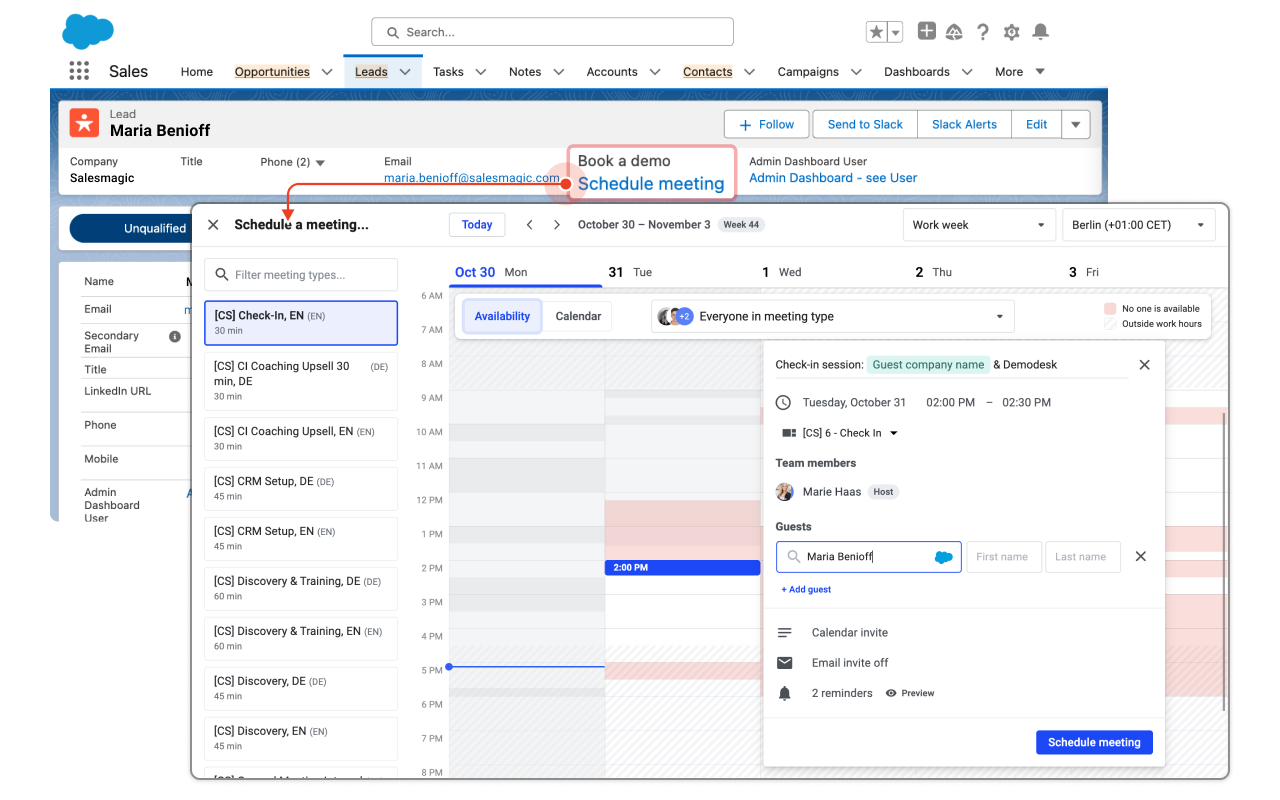Expand the Contacts tab chevron
This screenshot has width=1280, height=800.
pyautogui.click(x=749, y=72)
